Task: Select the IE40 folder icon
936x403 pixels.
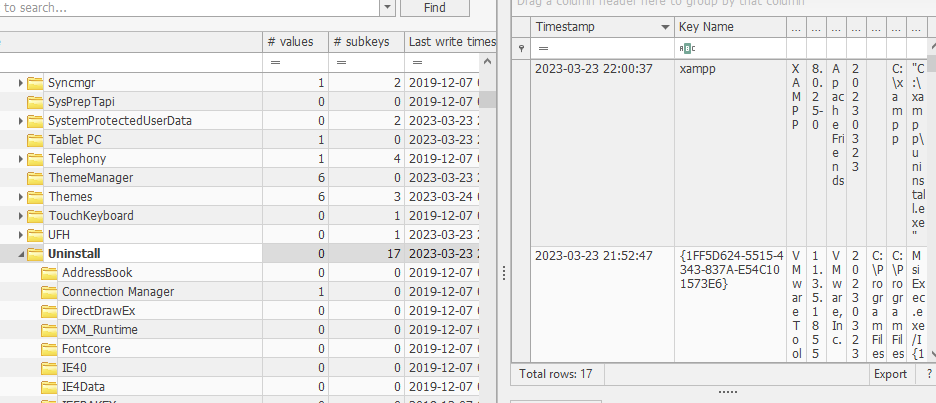Action: point(50,367)
